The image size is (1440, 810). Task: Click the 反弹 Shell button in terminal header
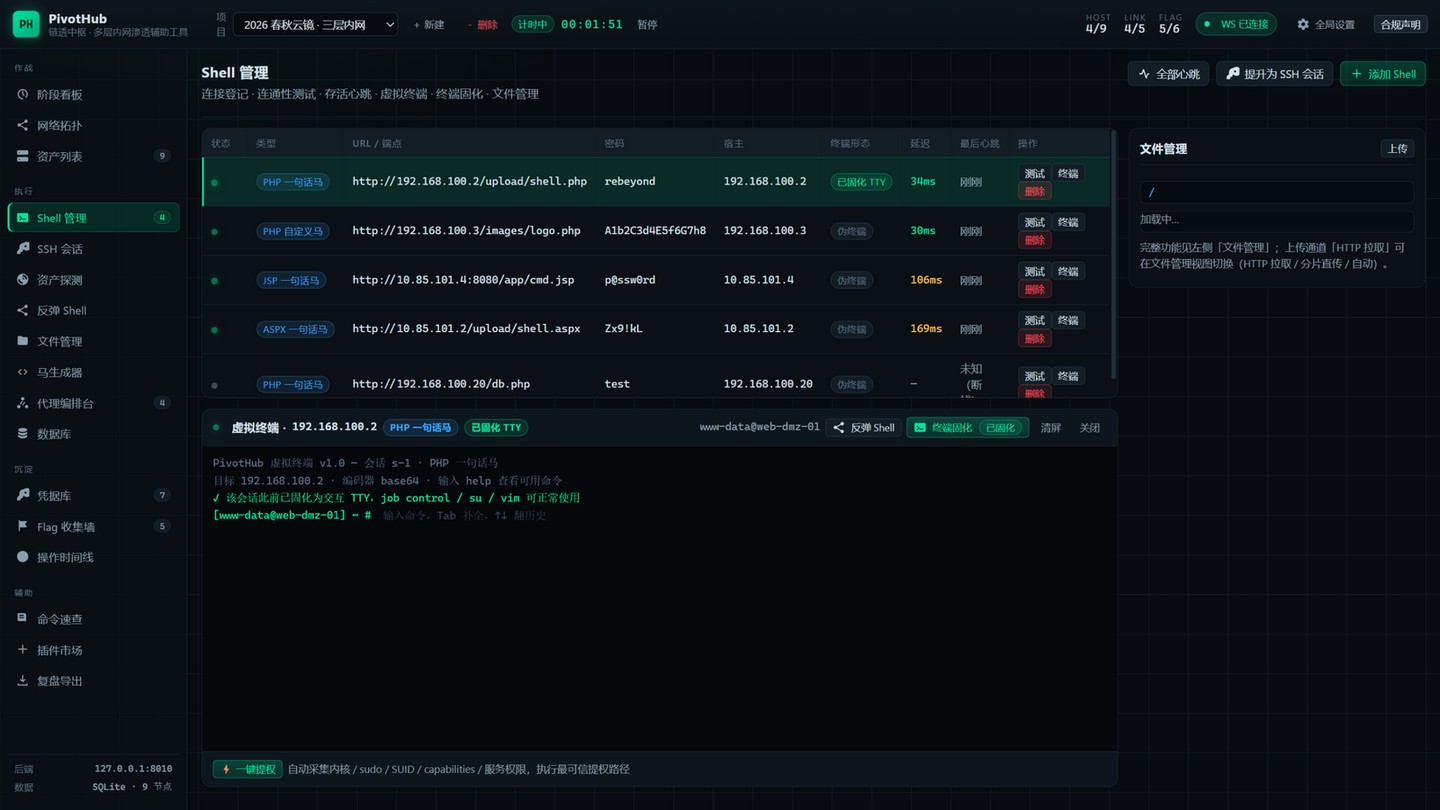coord(864,427)
